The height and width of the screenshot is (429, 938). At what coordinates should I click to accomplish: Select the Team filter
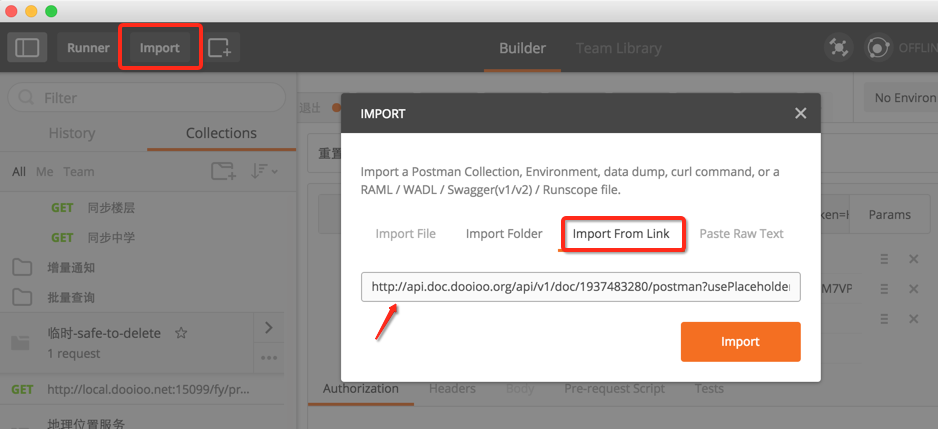click(79, 171)
